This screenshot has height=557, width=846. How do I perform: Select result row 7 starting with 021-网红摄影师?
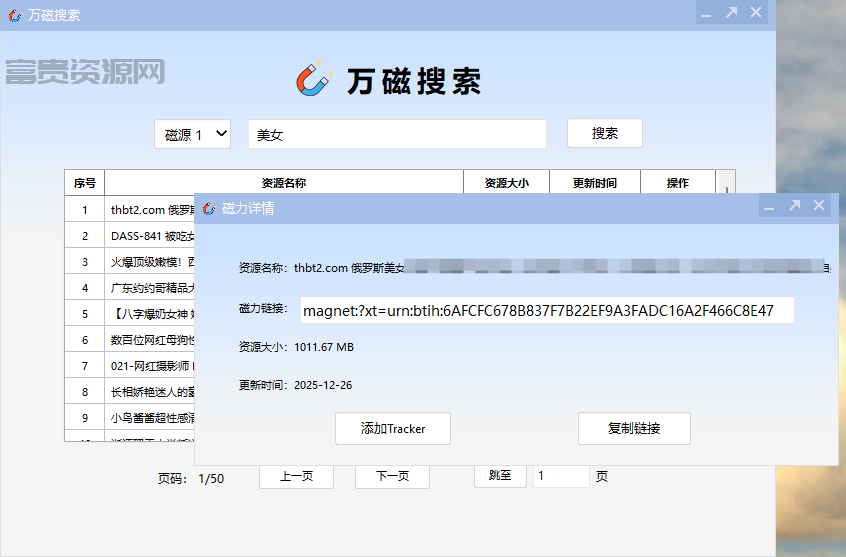(x=129, y=366)
